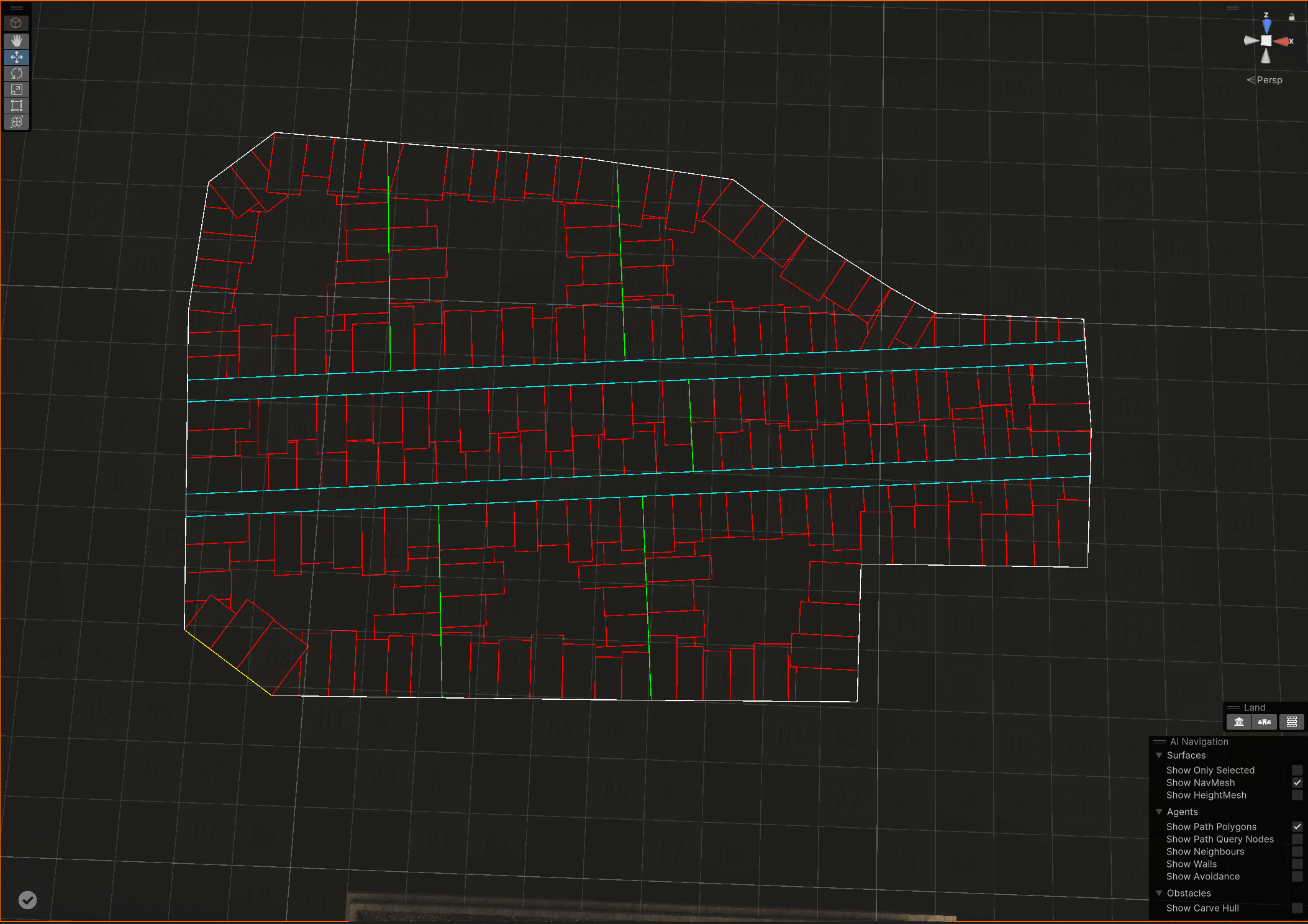Screen dimensions: 1308x924
Task: Select the Scale tool
Action: [x=16, y=89]
